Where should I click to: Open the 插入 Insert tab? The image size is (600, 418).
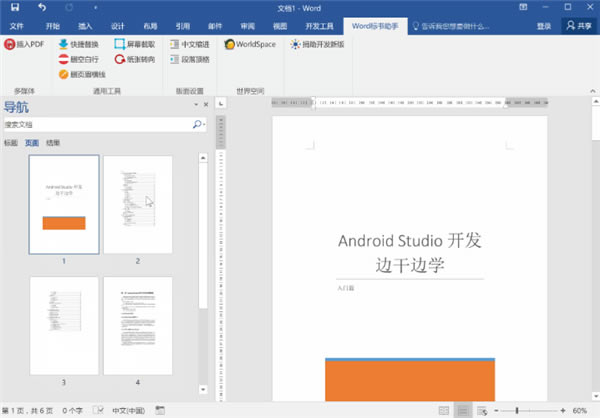point(85,26)
